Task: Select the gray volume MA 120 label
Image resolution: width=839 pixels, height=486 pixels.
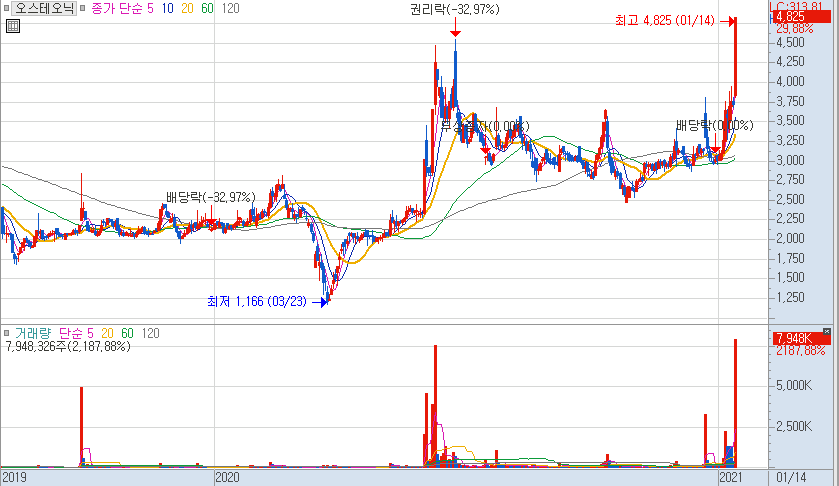Action: (x=150, y=333)
